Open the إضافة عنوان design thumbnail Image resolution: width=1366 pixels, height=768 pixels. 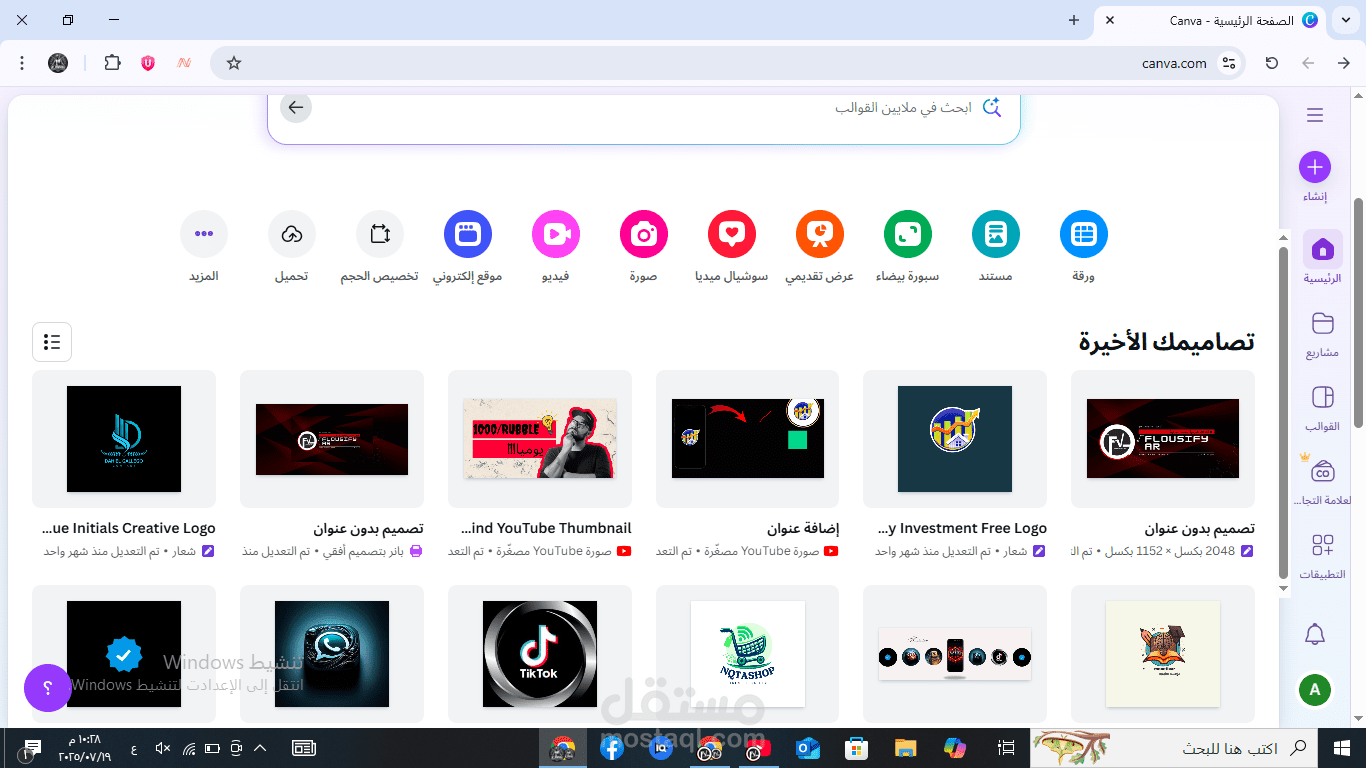(x=748, y=439)
